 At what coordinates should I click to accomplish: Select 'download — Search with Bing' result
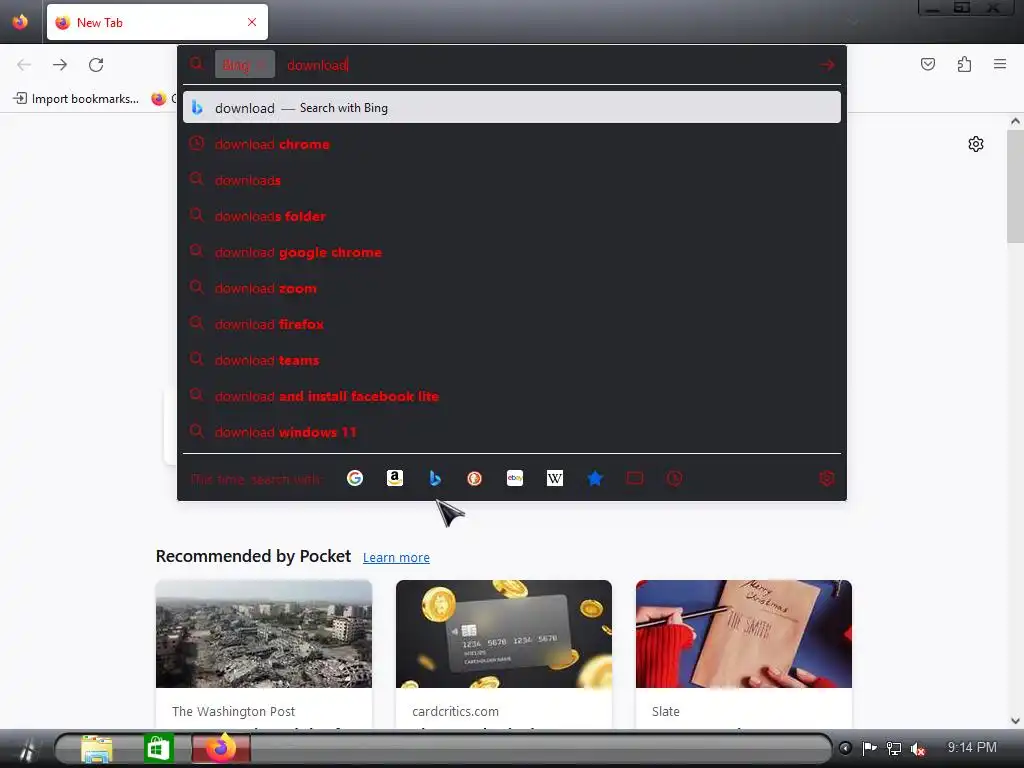coord(512,108)
